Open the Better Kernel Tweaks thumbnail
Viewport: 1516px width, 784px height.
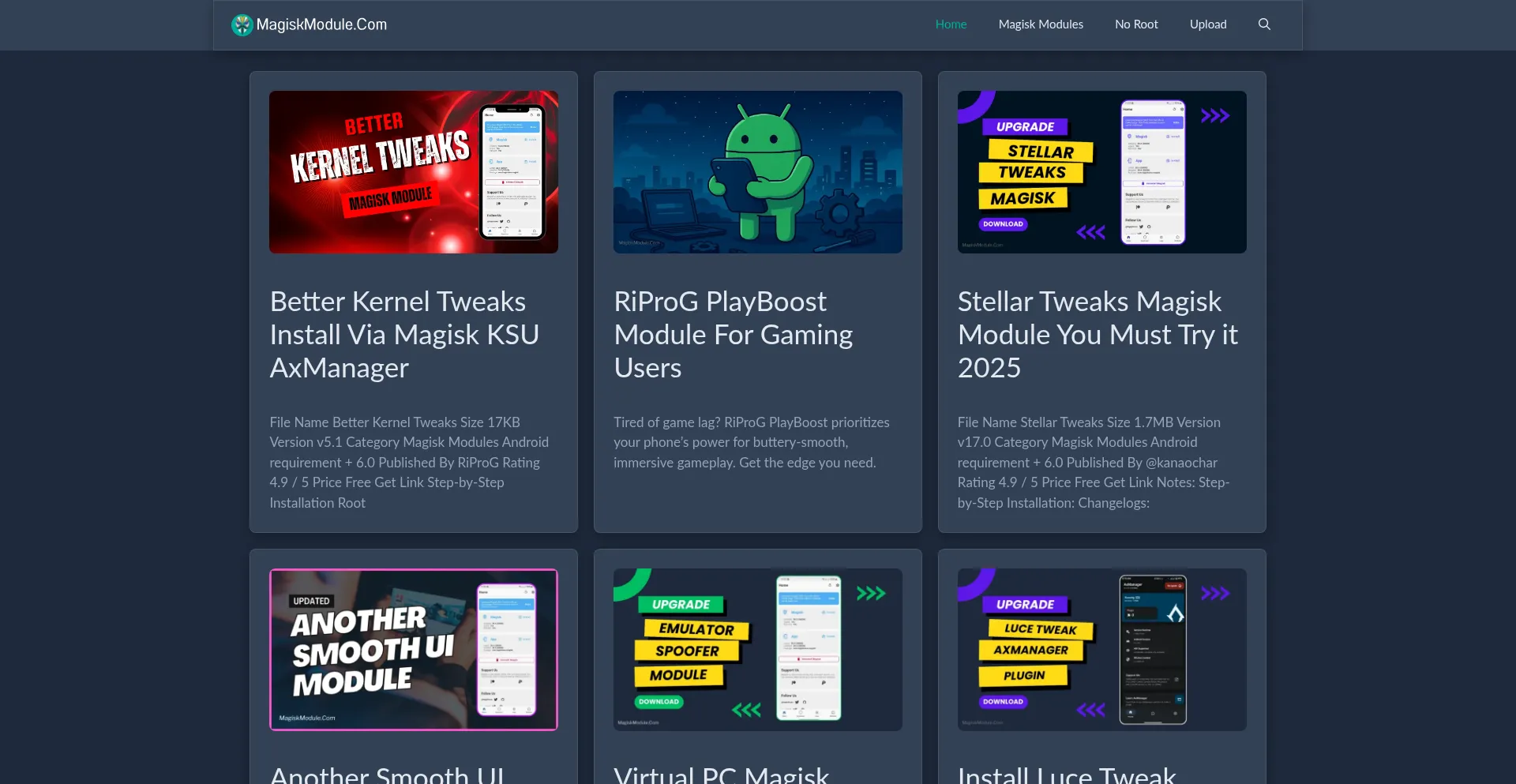[414, 172]
